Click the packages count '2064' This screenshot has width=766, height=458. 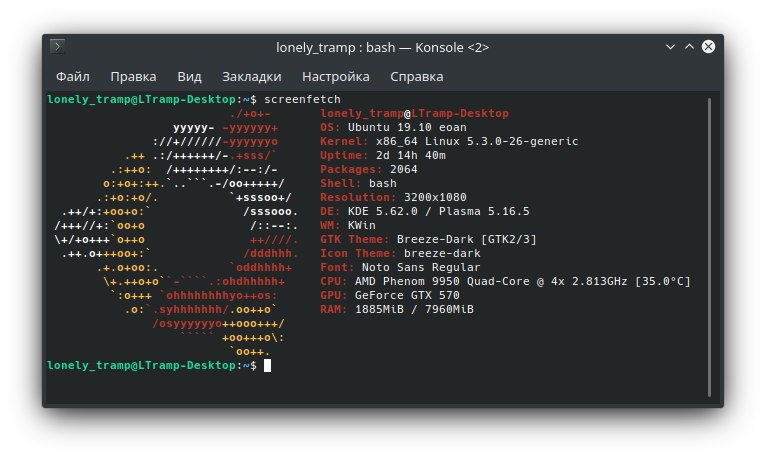pyautogui.click(x=404, y=169)
